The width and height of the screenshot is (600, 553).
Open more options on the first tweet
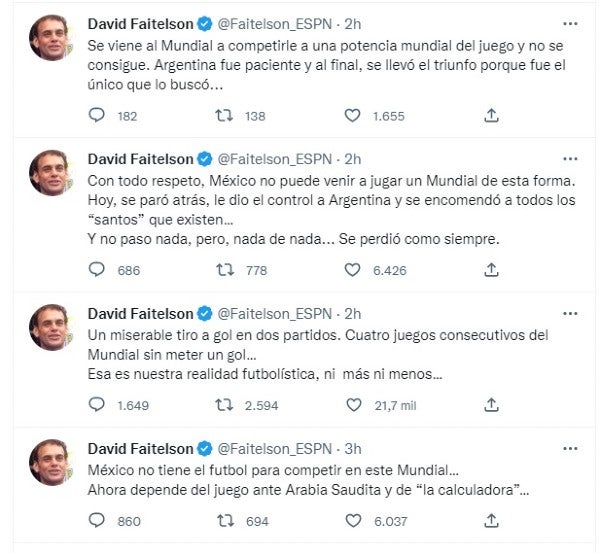pos(570,22)
